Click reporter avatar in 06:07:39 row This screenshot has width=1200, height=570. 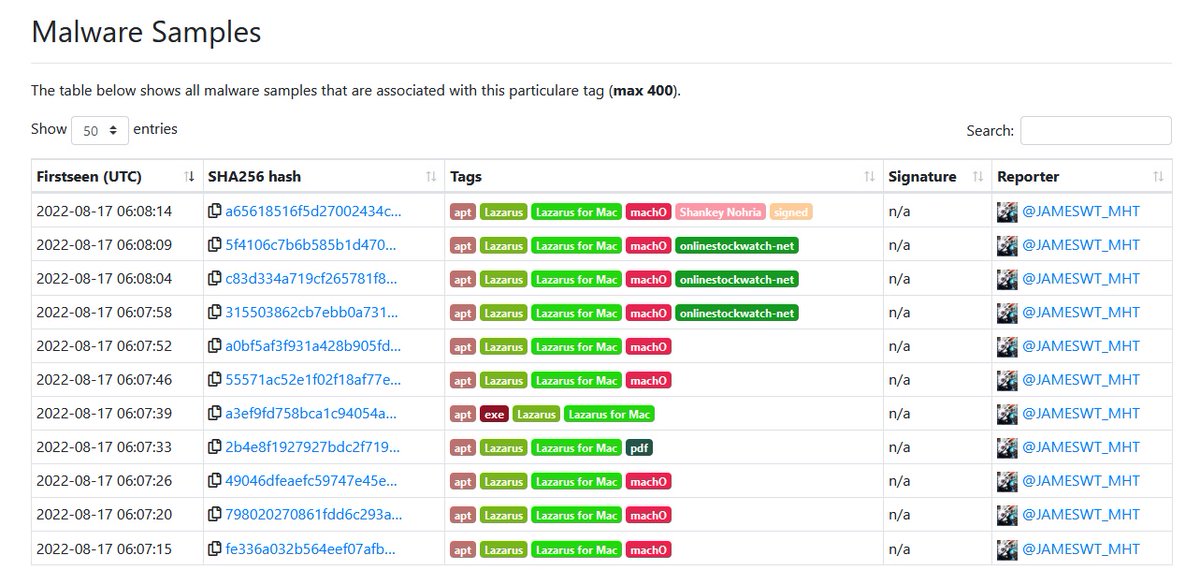(x=1007, y=414)
